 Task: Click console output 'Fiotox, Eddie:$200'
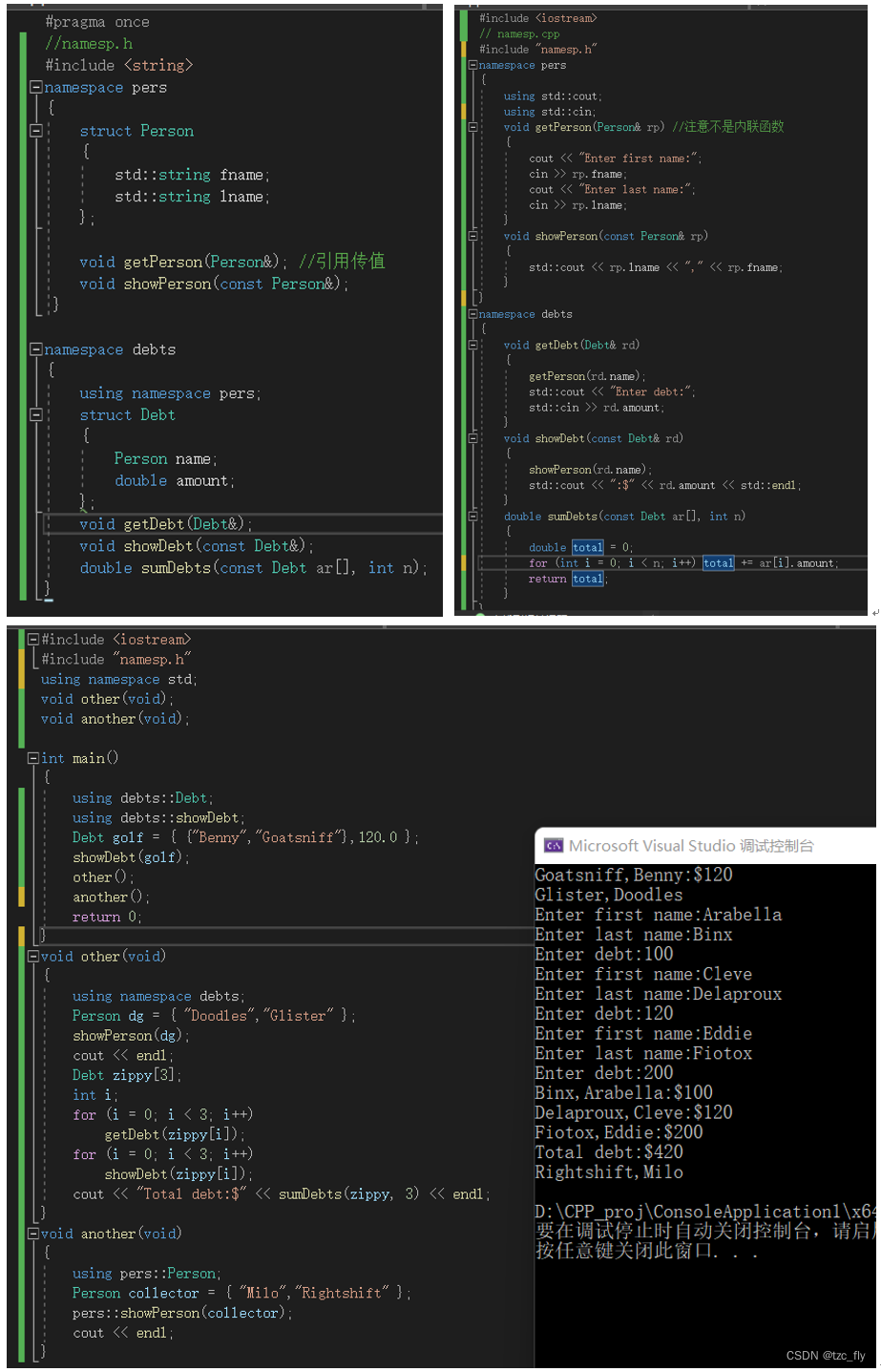(x=619, y=1132)
